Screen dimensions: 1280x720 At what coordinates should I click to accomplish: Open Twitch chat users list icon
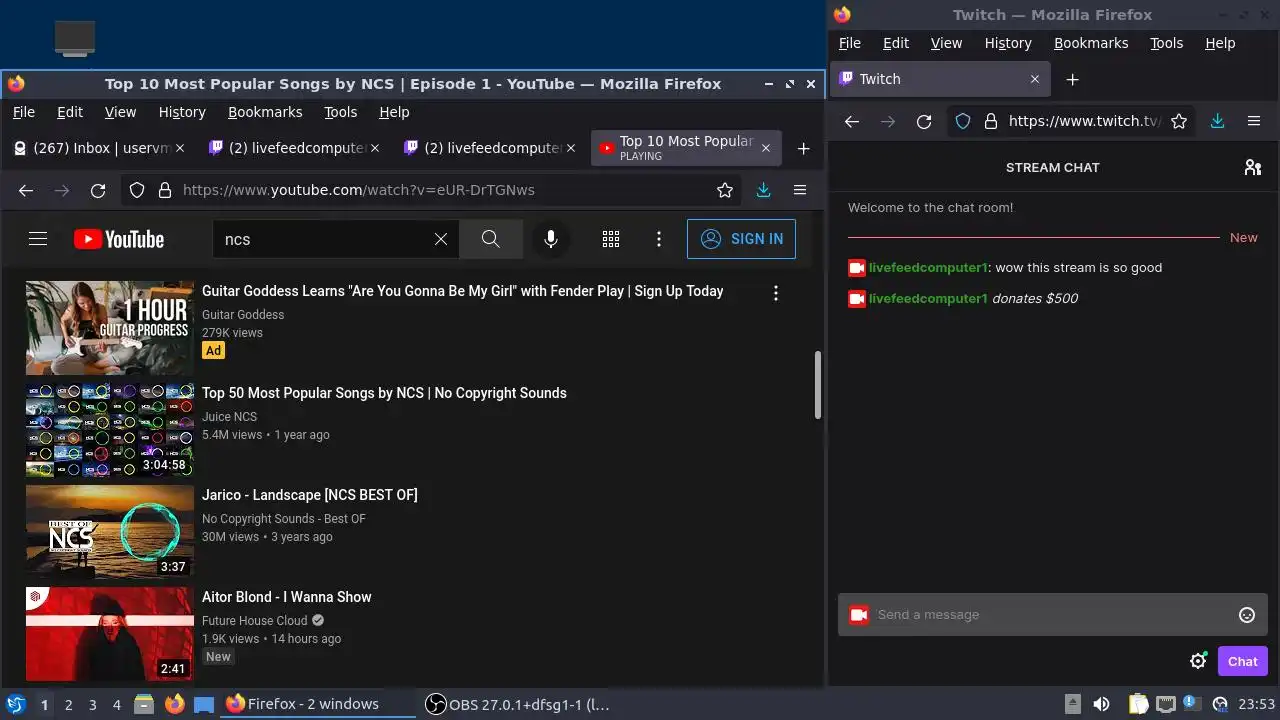(x=1253, y=167)
